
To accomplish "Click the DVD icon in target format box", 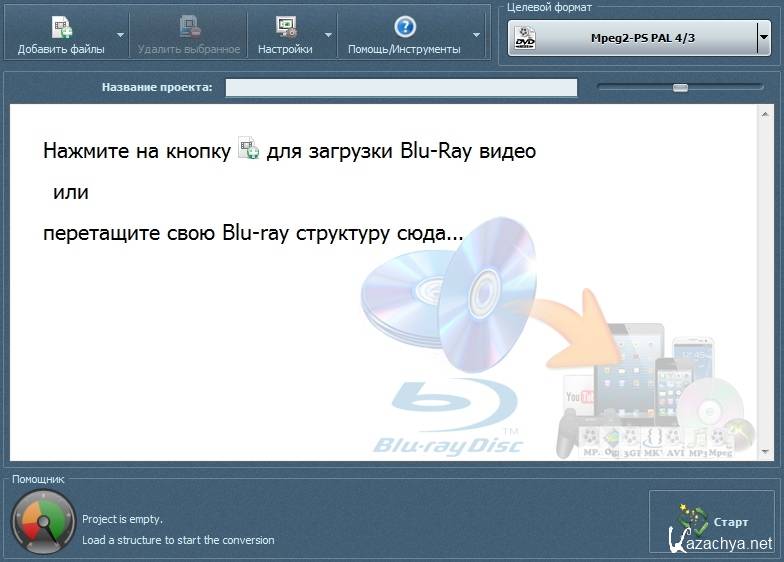I will pyautogui.click(x=526, y=39).
